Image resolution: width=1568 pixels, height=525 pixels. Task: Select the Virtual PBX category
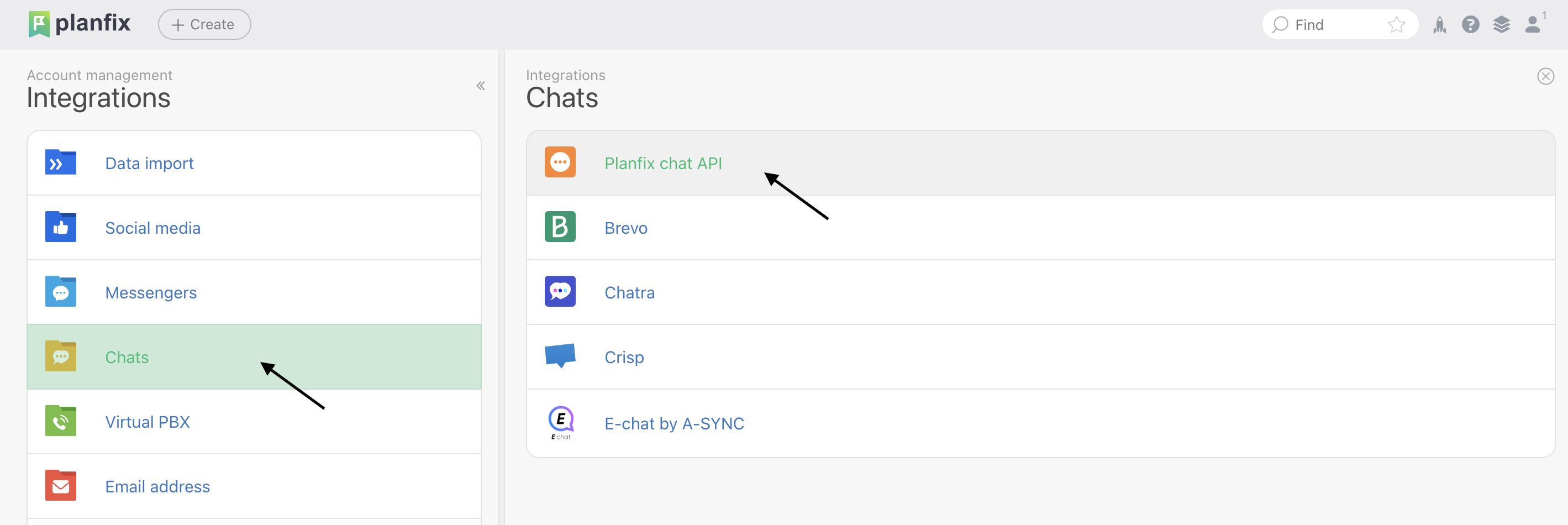pos(148,422)
